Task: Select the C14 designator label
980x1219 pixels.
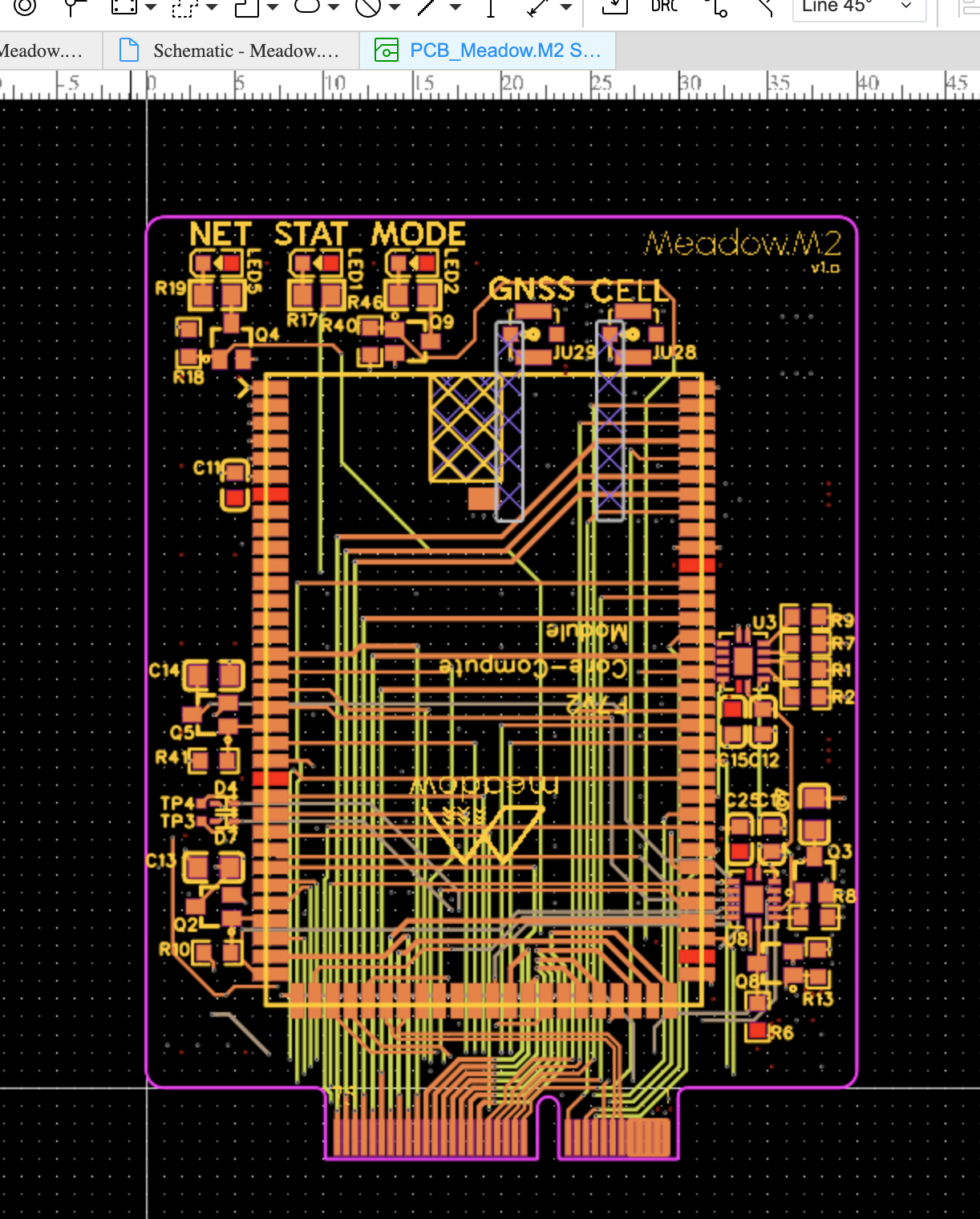Action: (x=164, y=670)
